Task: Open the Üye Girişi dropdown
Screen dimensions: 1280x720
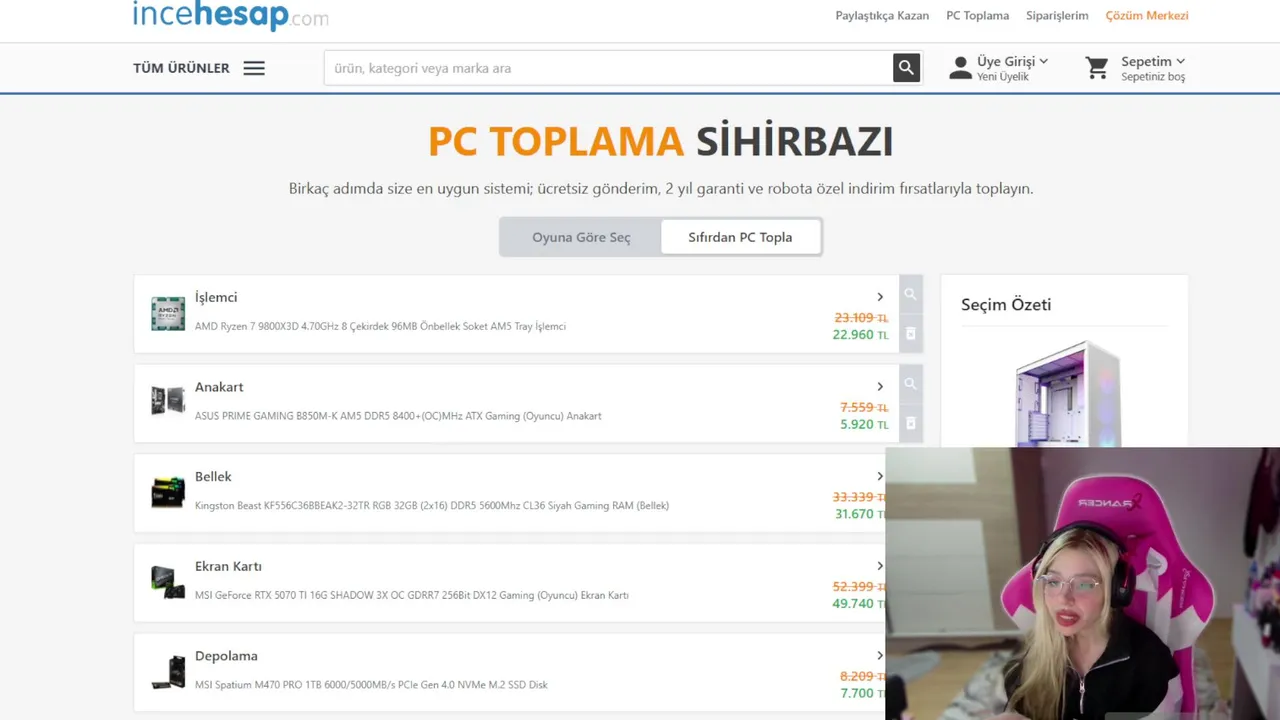Action: point(1012,61)
